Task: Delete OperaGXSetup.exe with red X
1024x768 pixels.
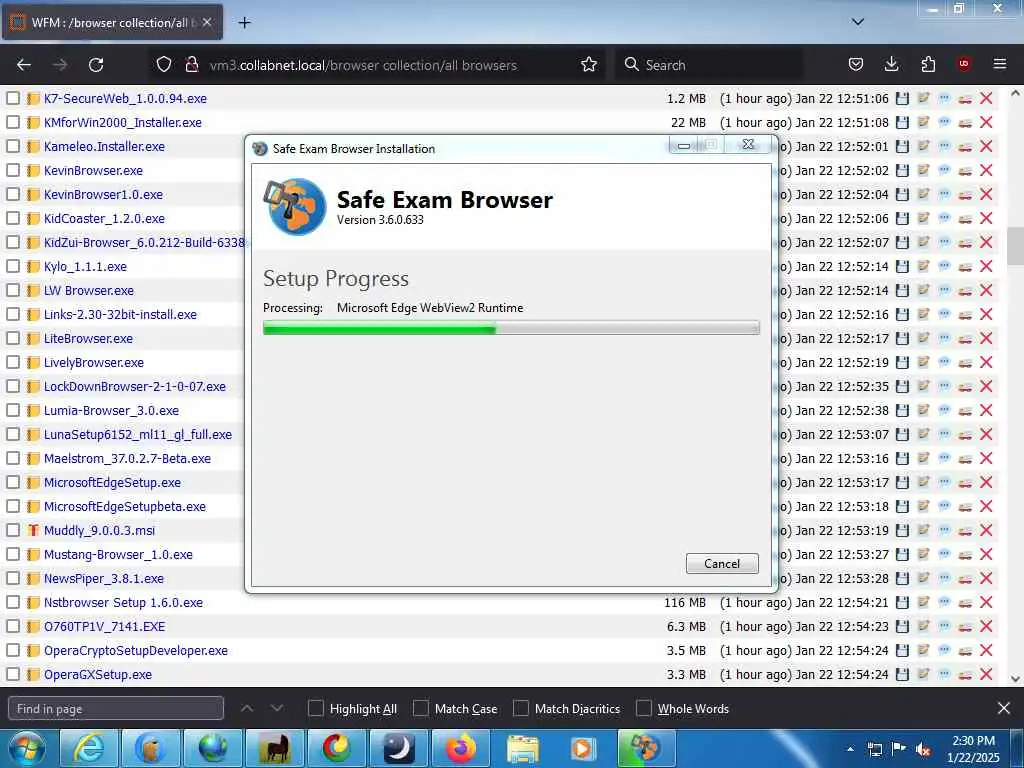Action: 986,674
